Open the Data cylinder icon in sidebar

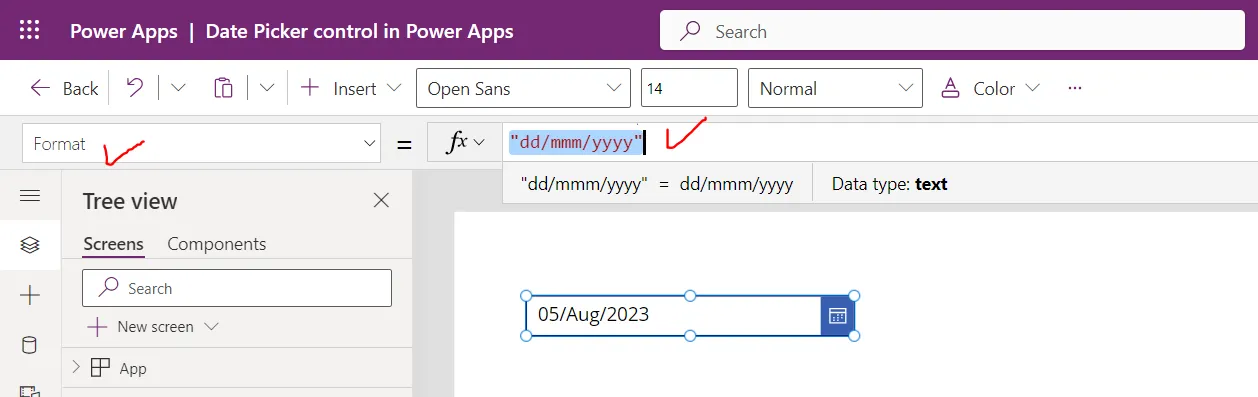pos(30,345)
